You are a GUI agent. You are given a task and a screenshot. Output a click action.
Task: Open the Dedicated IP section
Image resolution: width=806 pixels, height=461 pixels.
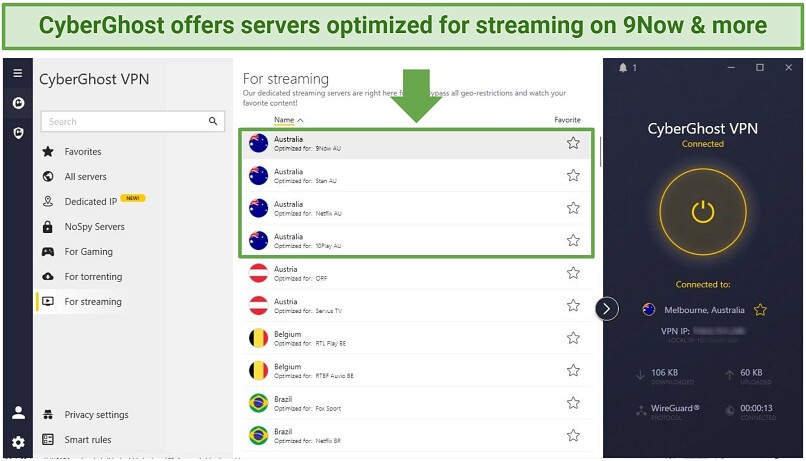point(91,201)
